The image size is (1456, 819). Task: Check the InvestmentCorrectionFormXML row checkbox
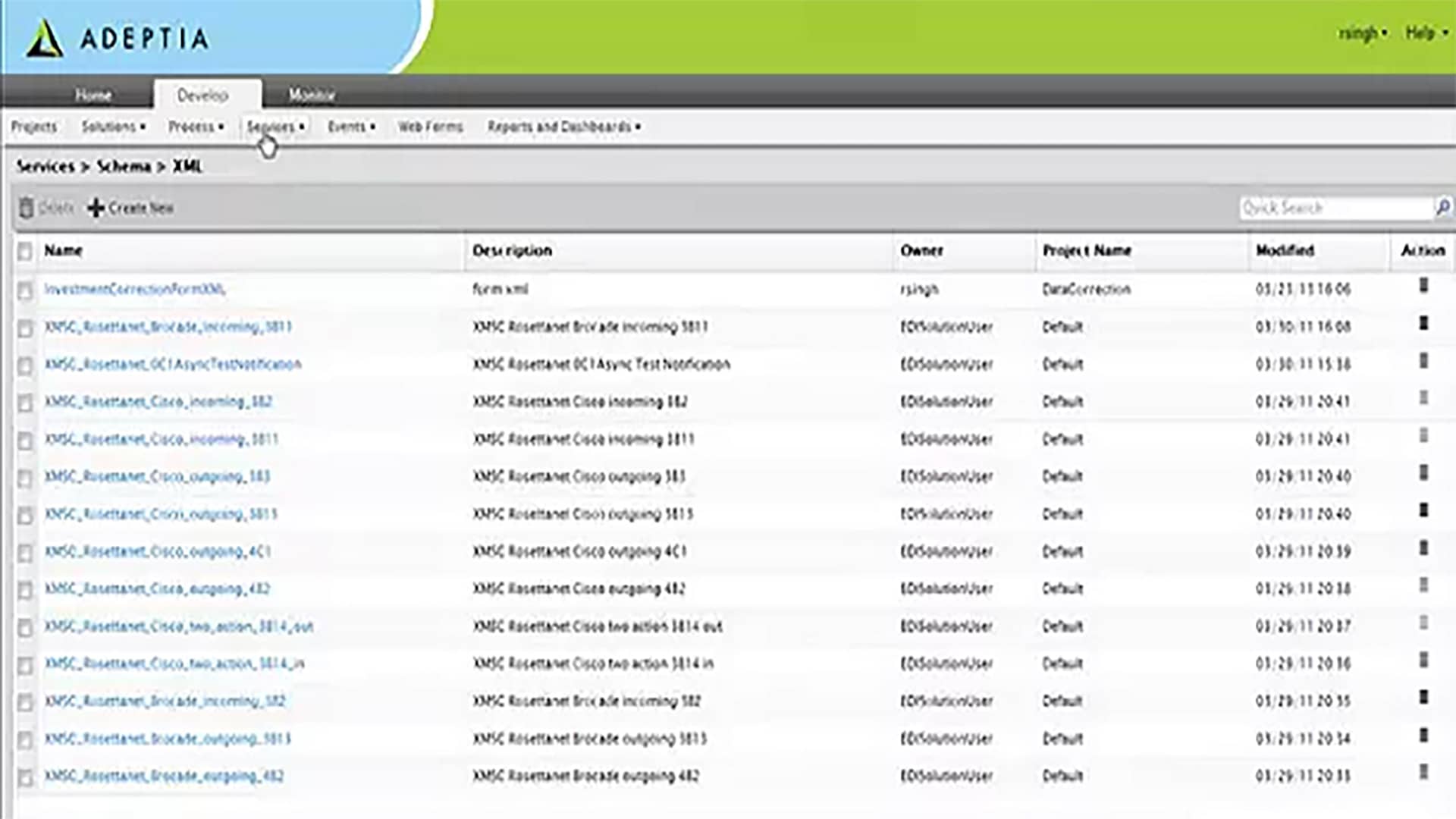coord(25,290)
